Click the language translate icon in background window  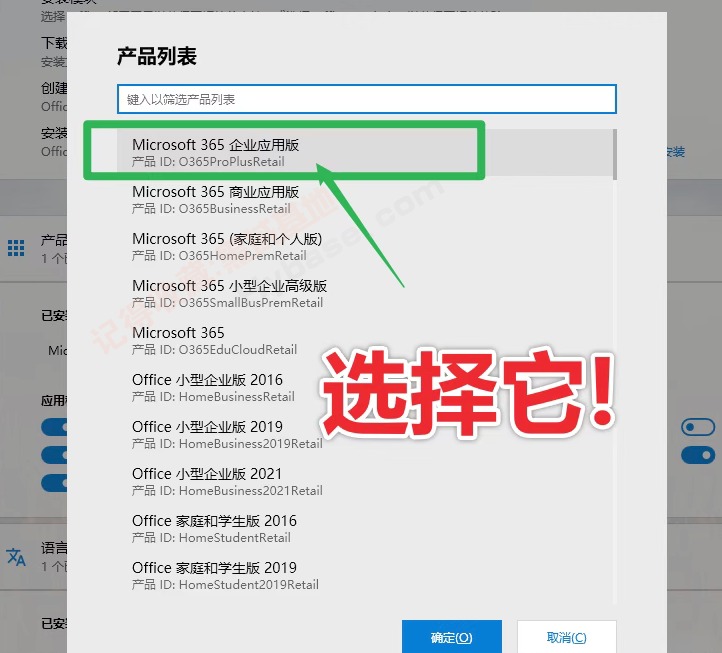pyautogui.click(x=16, y=557)
